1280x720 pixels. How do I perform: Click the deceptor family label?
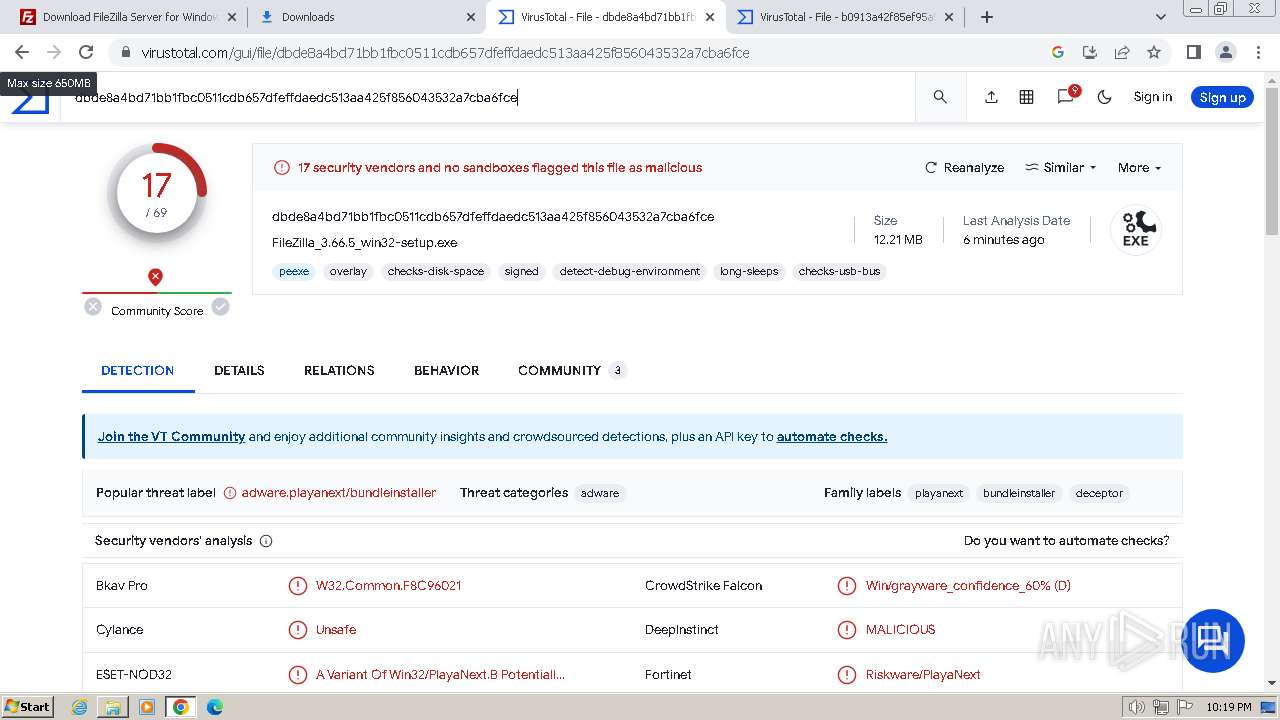(1099, 493)
